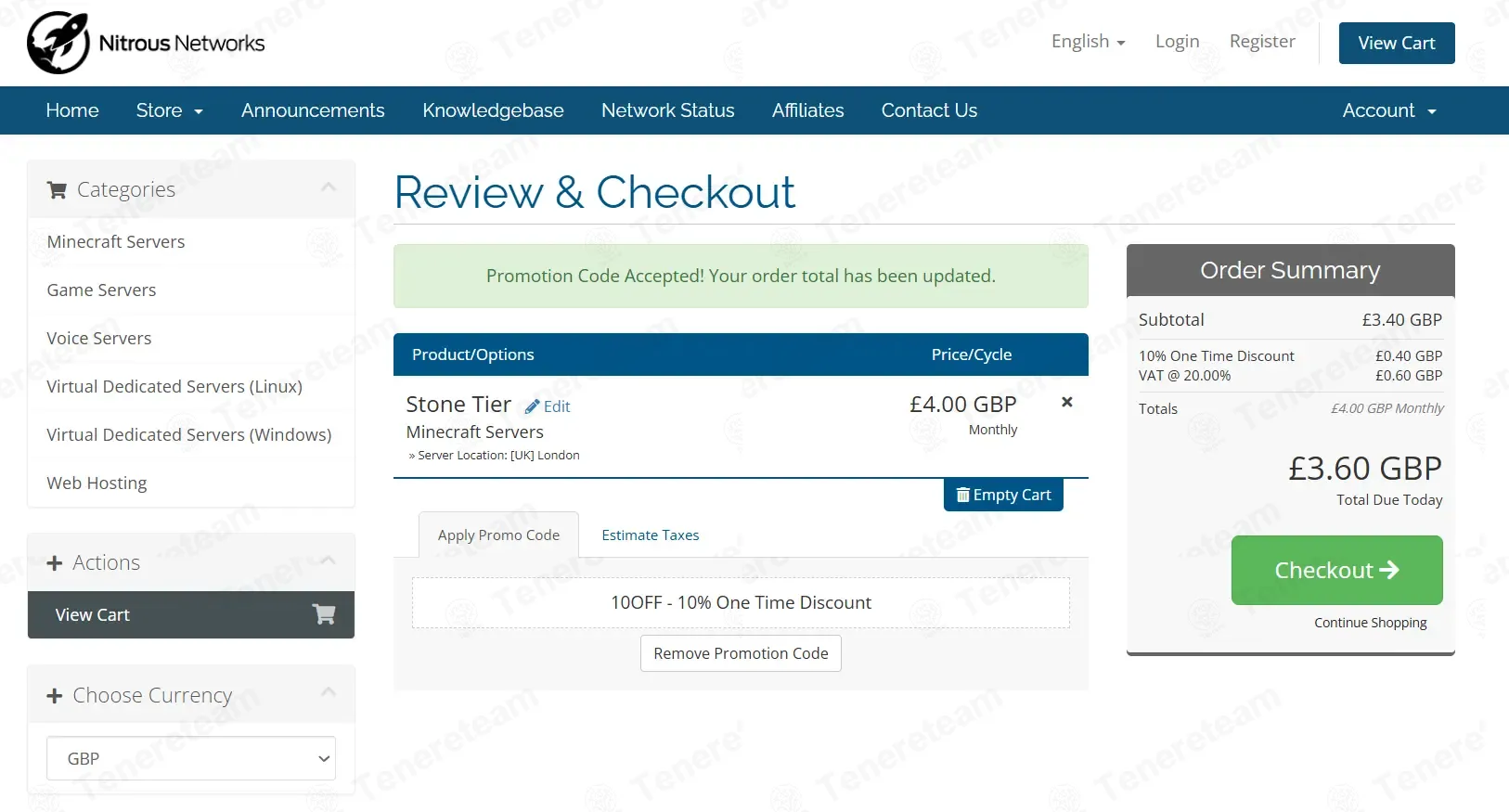Click the 10OFF promo code box
Screen dimensions: 1509x812
741,602
